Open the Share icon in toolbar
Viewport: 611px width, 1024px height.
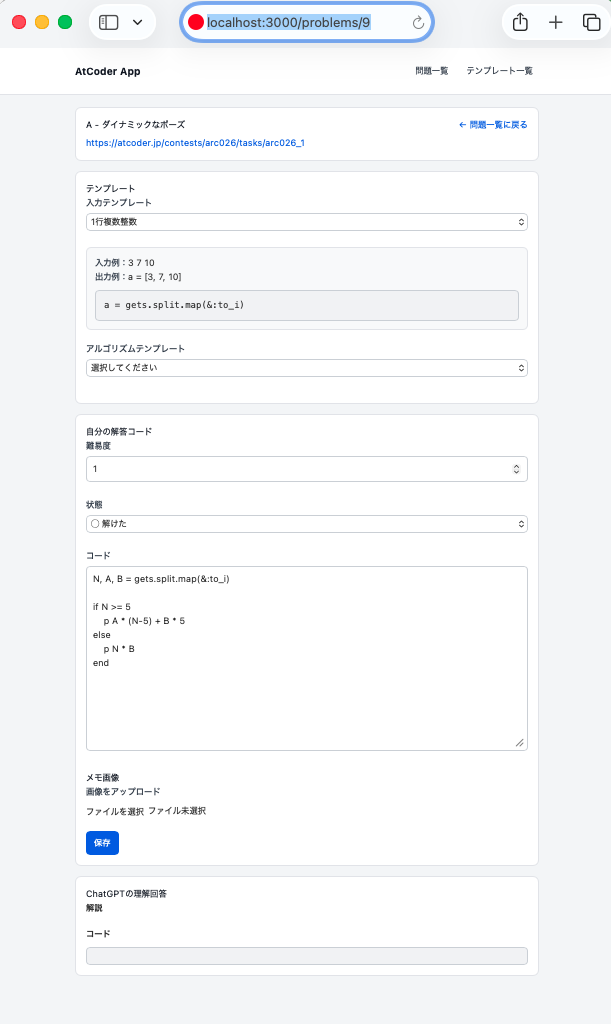(x=520, y=22)
